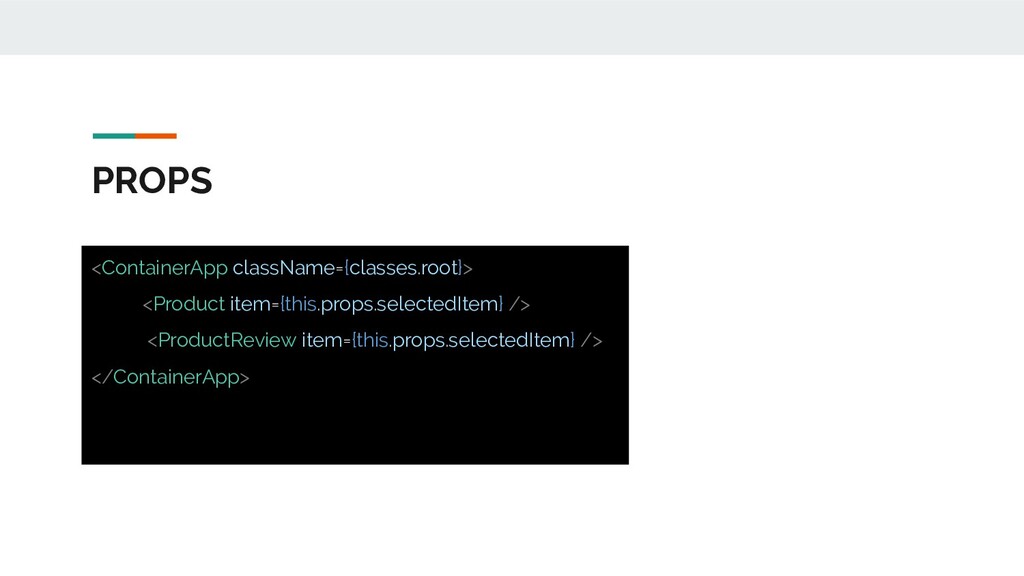Image resolution: width=1024 pixels, height=576 pixels.
Task: Click item attribute on the ProductReview line
Action: click(322, 340)
